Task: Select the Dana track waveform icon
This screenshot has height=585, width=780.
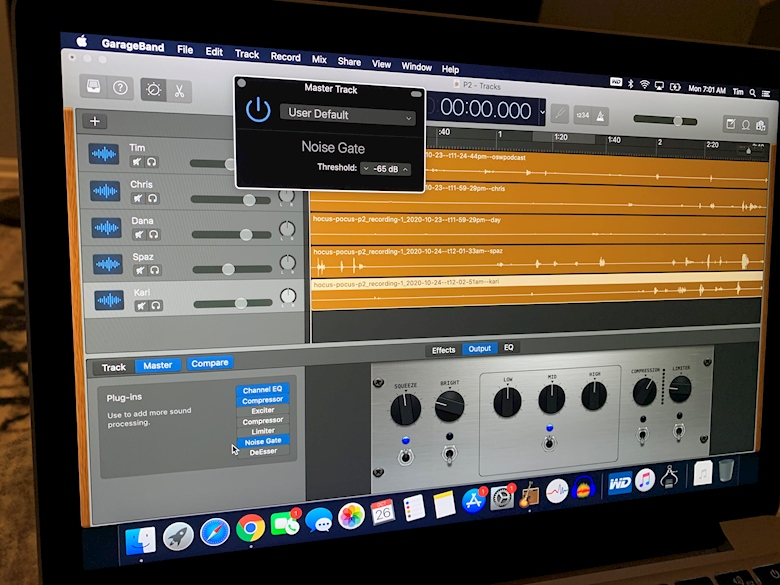Action: [x=106, y=228]
